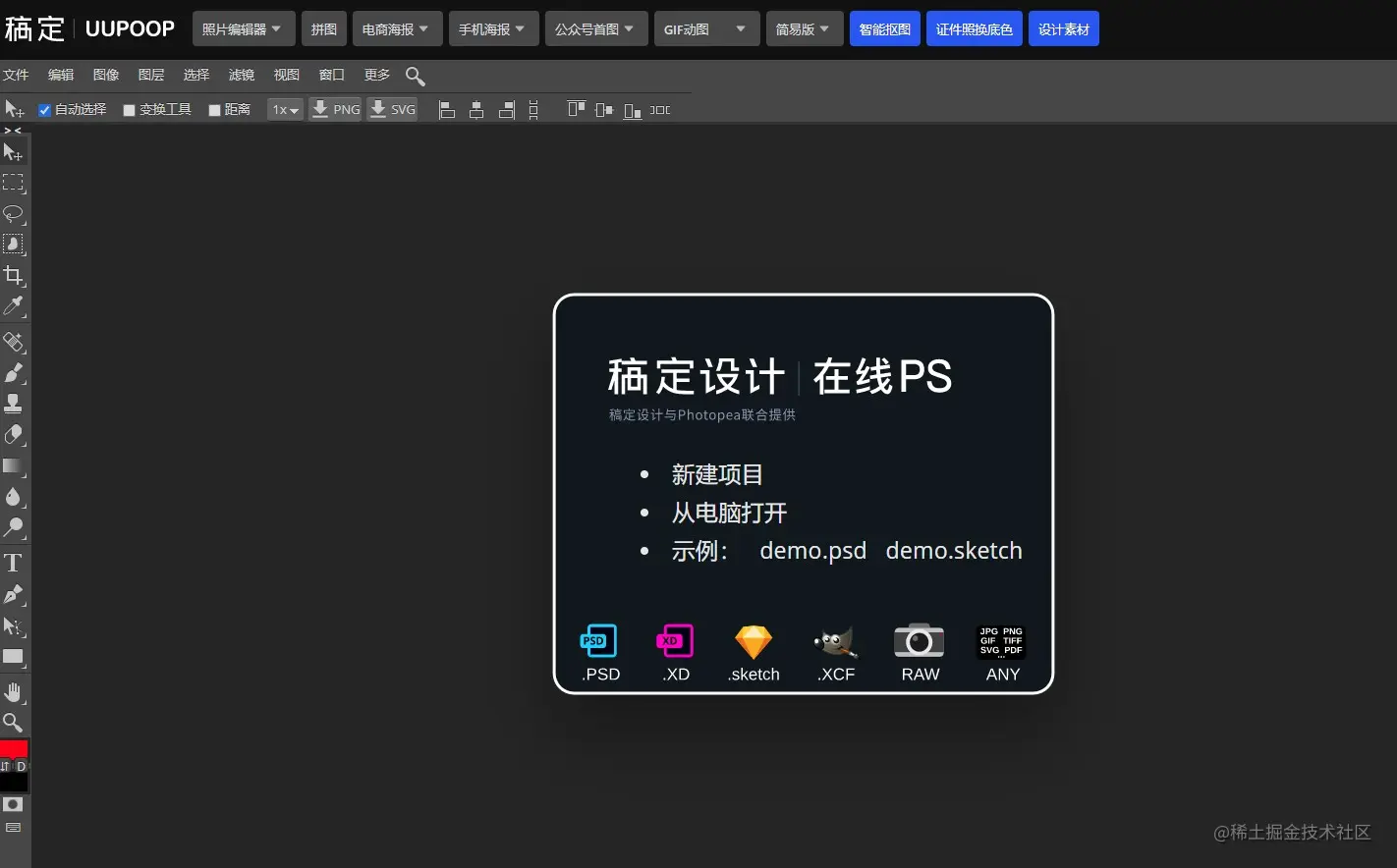
Task: Open the 文件 menu
Action: point(16,75)
